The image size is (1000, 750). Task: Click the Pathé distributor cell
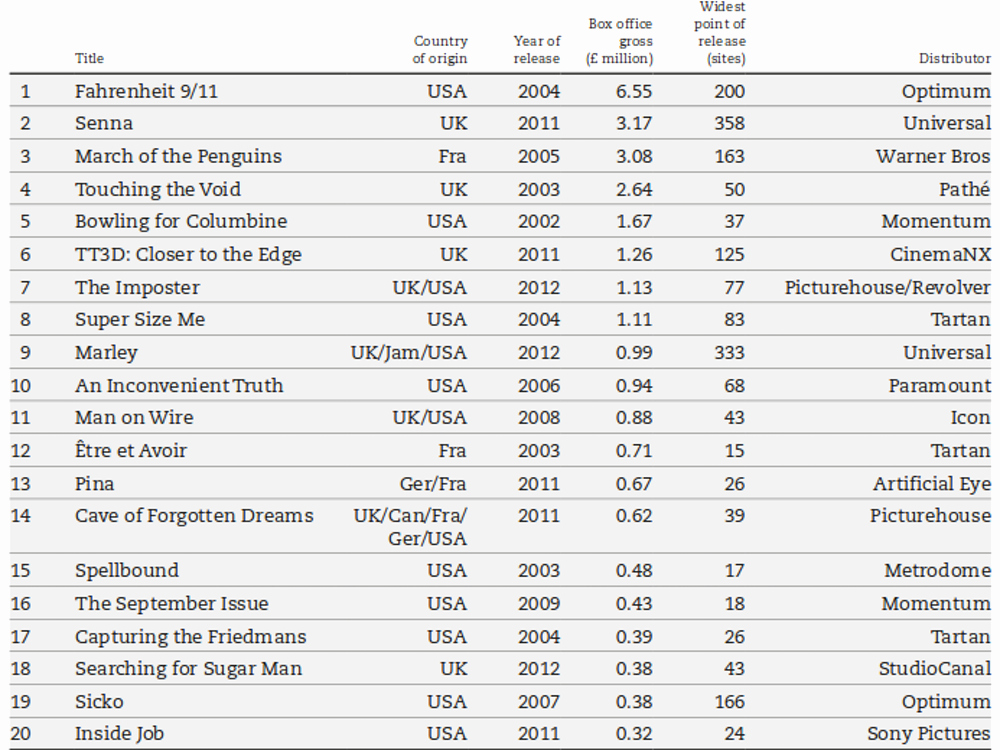click(x=964, y=189)
